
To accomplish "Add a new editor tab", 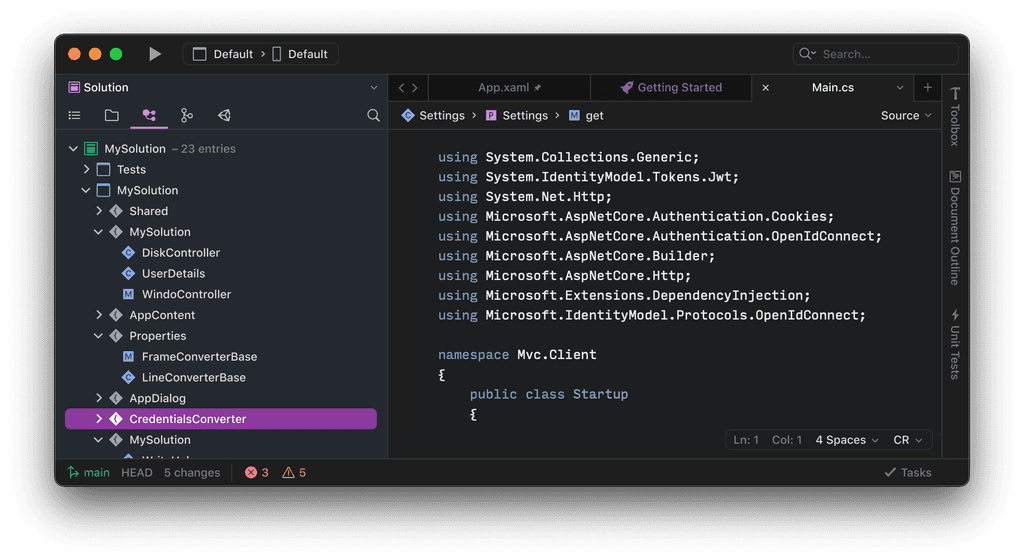I will pyautogui.click(x=927, y=88).
